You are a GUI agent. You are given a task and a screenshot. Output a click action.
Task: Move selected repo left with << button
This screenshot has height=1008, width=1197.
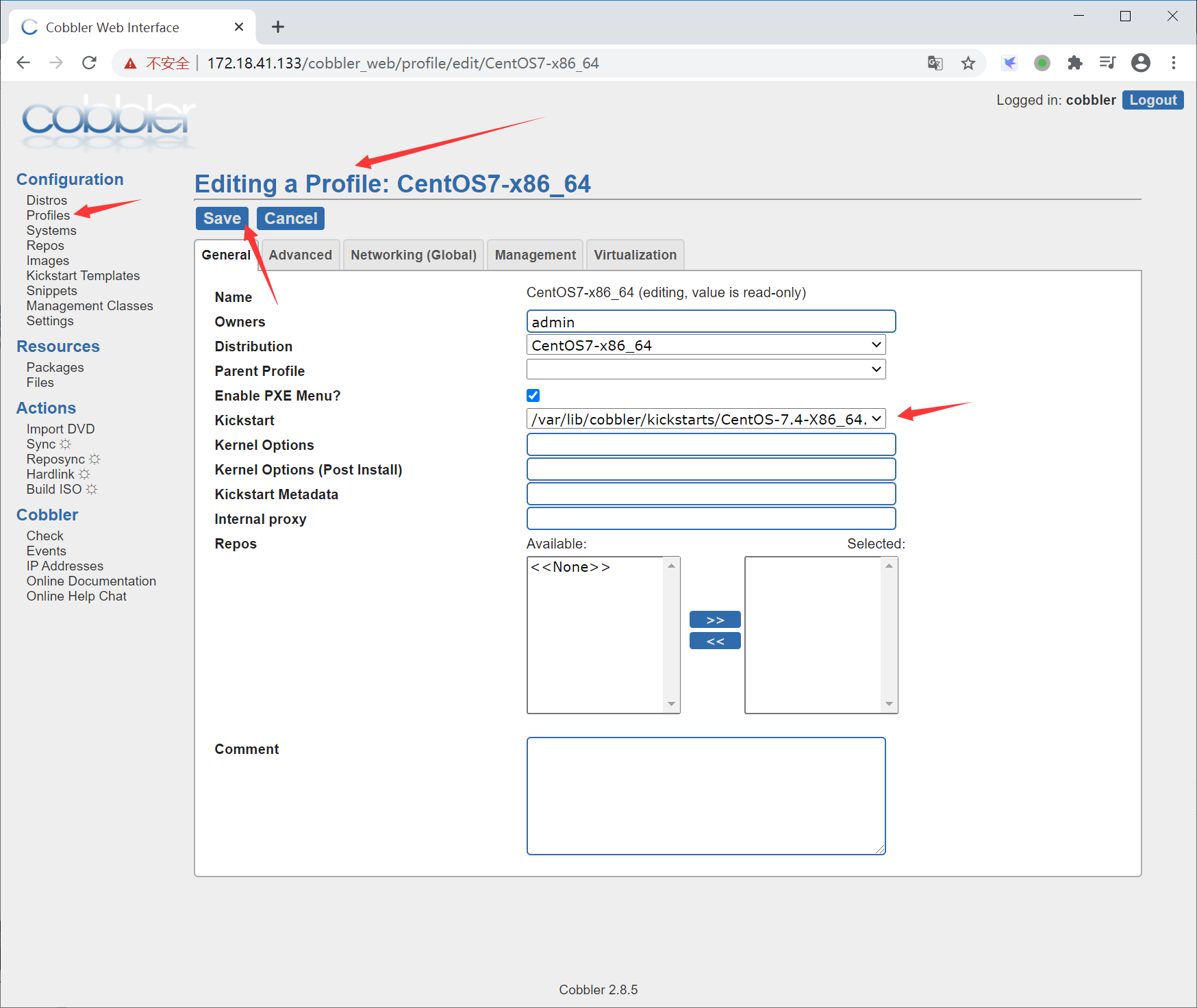[715, 641]
